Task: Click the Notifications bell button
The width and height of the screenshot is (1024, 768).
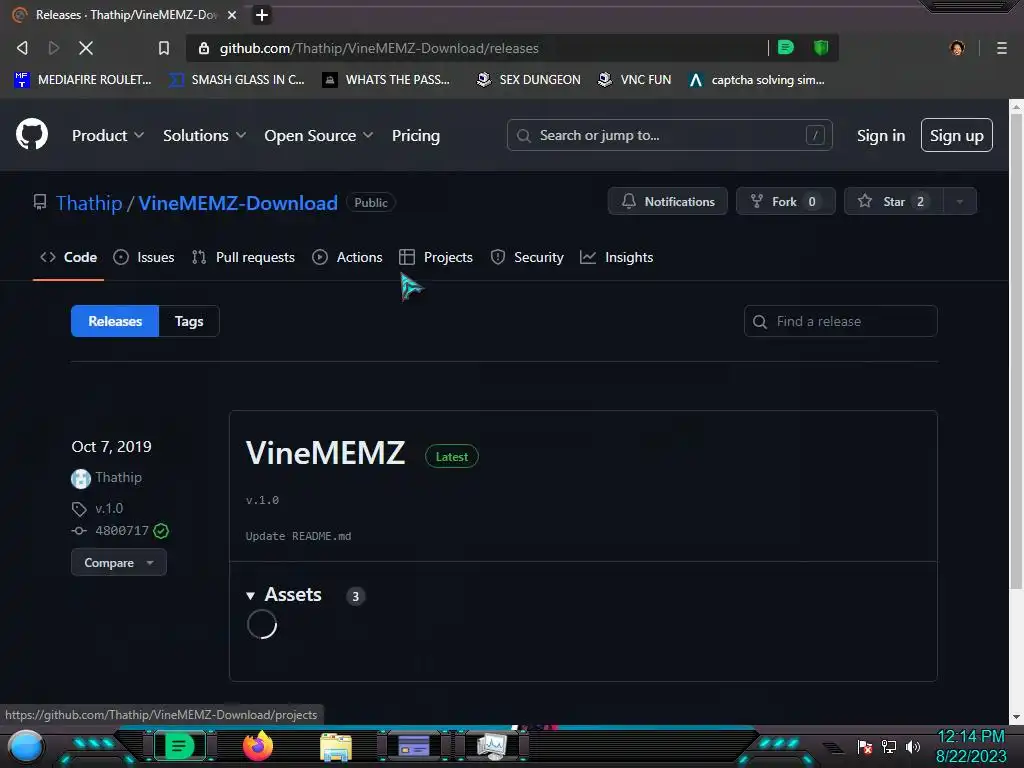Action: click(x=667, y=201)
